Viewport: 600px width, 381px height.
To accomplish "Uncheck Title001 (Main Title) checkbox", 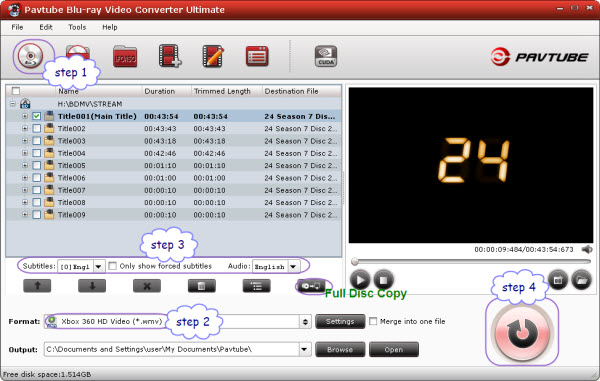I will [x=37, y=116].
